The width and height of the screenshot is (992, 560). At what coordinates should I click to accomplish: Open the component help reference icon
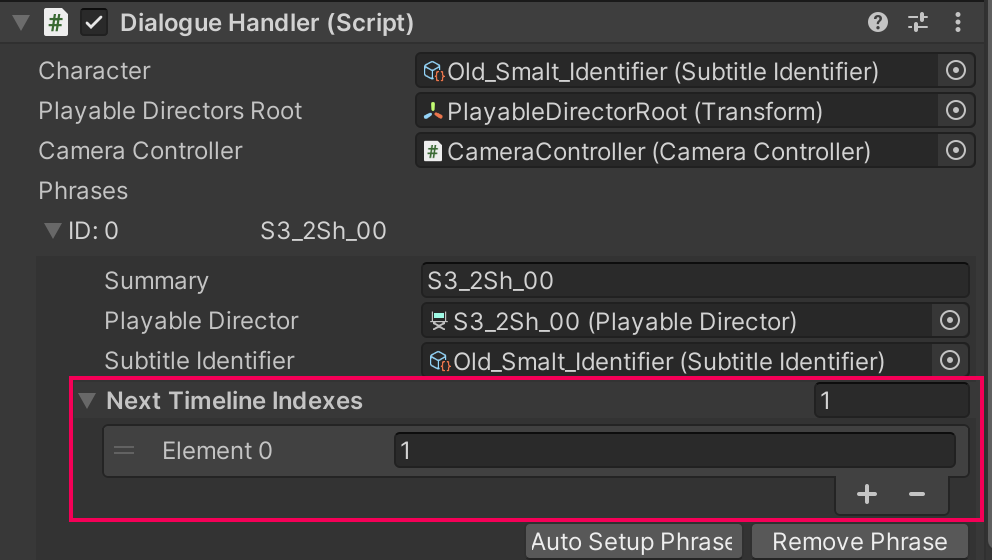point(878,23)
